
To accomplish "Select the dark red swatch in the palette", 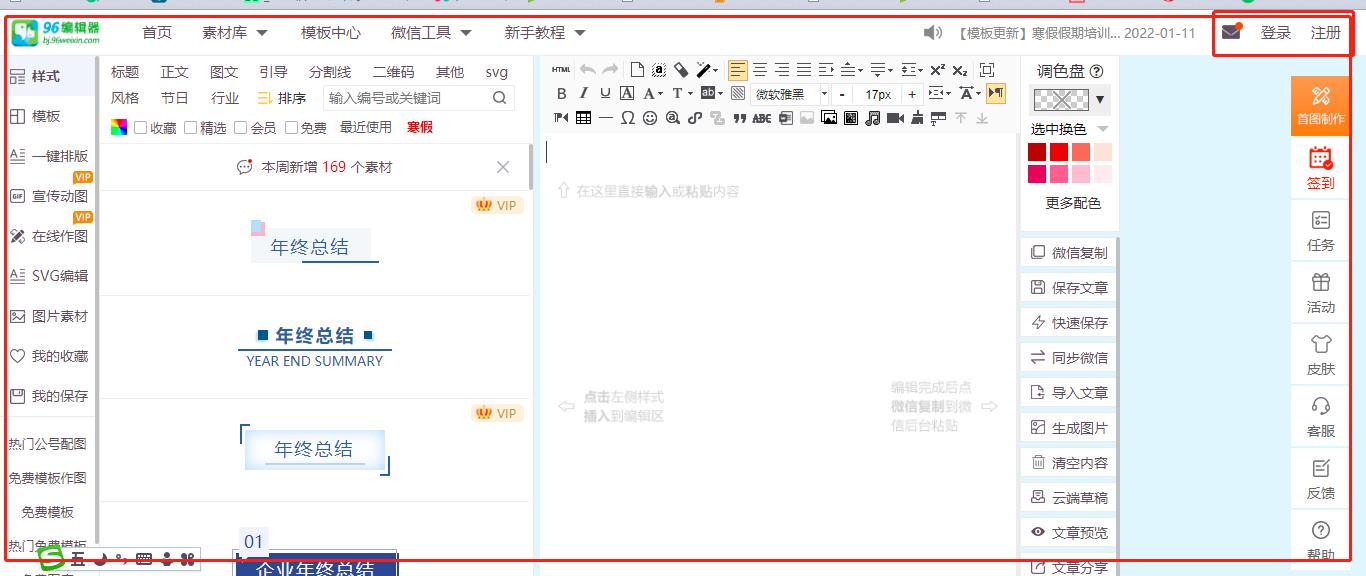I will 1037,150.
